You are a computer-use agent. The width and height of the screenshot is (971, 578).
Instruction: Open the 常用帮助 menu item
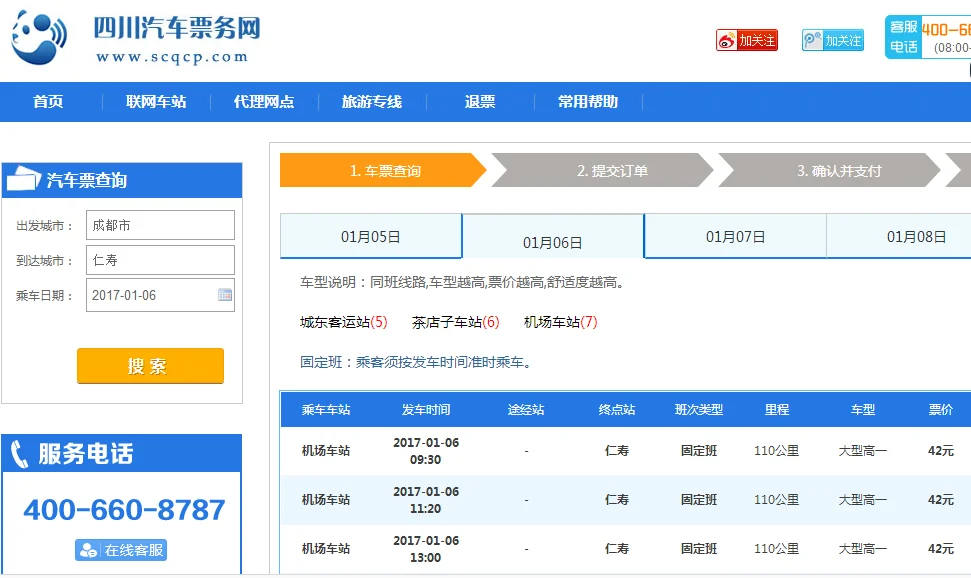pyautogui.click(x=587, y=101)
